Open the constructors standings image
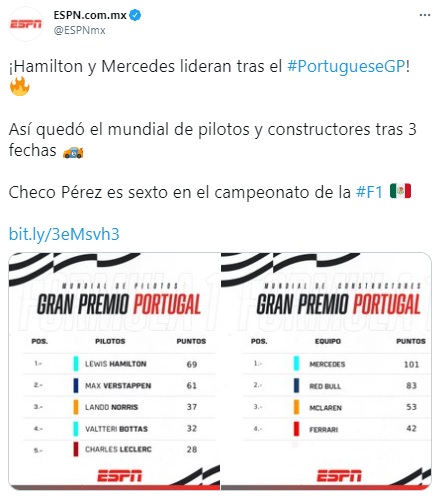 pos(326,371)
